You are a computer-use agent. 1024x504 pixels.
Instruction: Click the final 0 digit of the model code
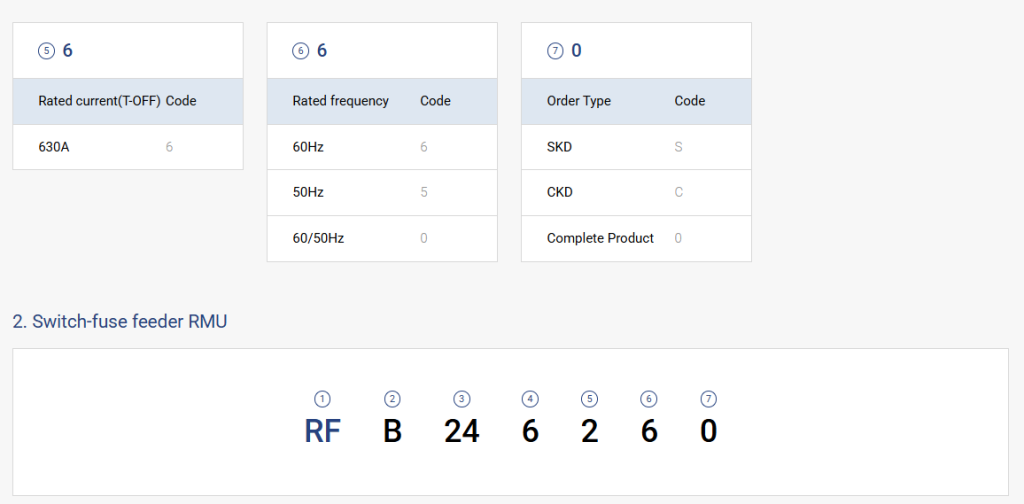(x=708, y=431)
